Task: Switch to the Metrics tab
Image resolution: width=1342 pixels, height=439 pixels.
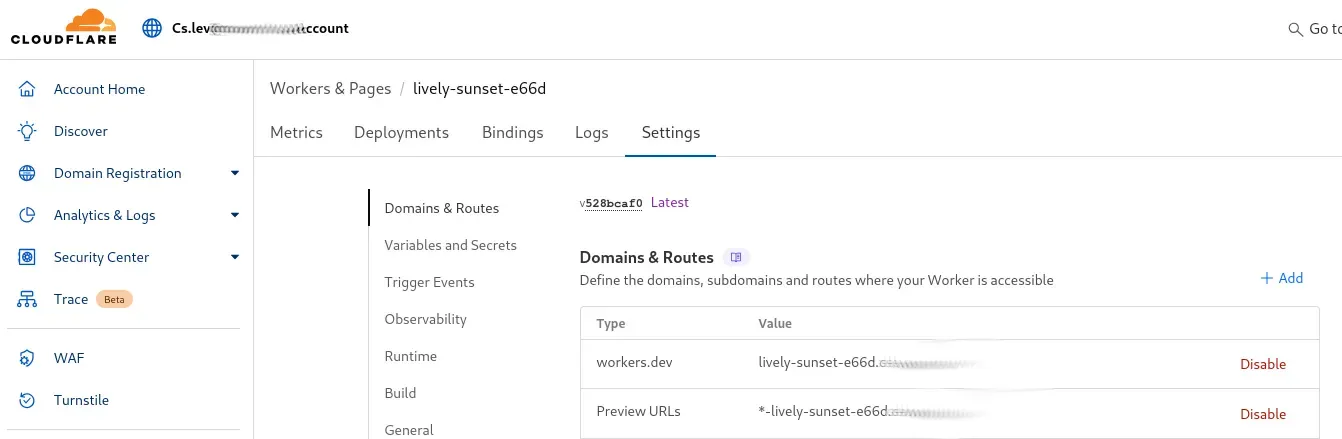Action: tap(296, 132)
